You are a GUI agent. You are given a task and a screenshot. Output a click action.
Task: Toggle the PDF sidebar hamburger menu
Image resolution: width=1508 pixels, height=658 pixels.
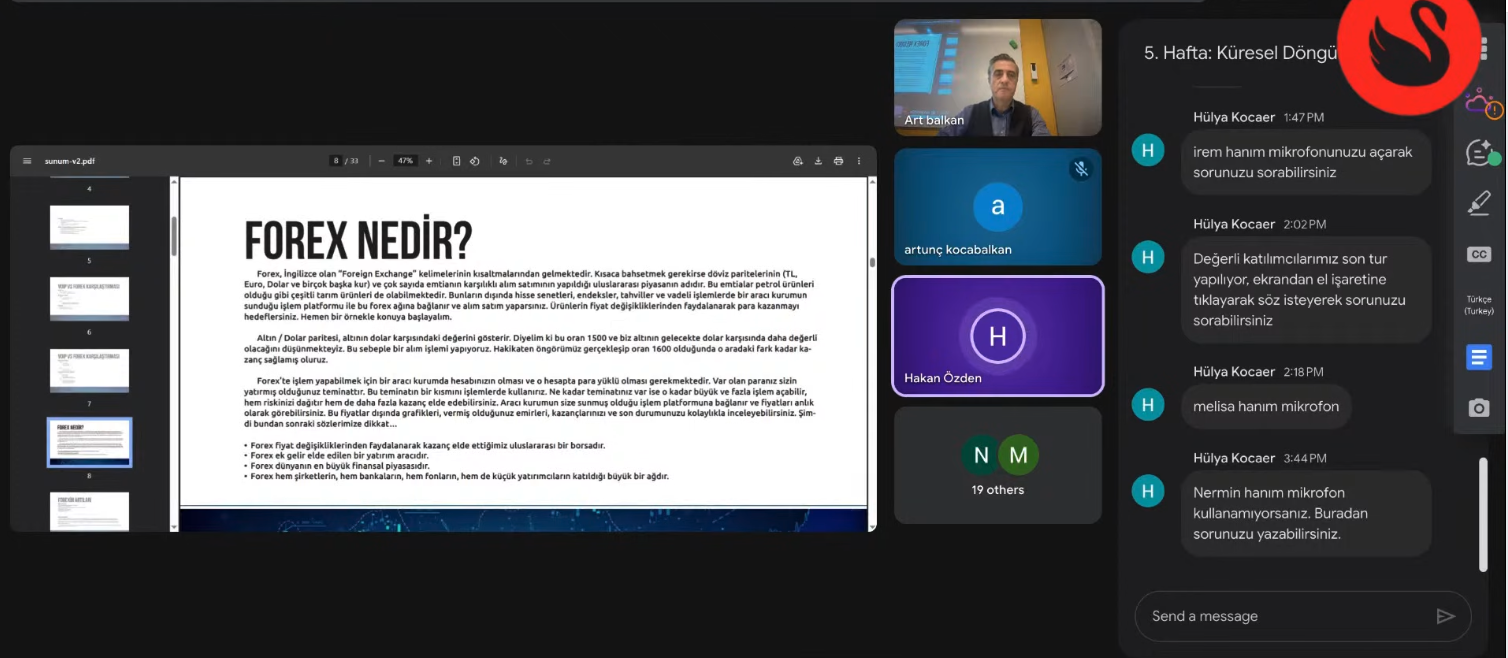pyautogui.click(x=27, y=161)
